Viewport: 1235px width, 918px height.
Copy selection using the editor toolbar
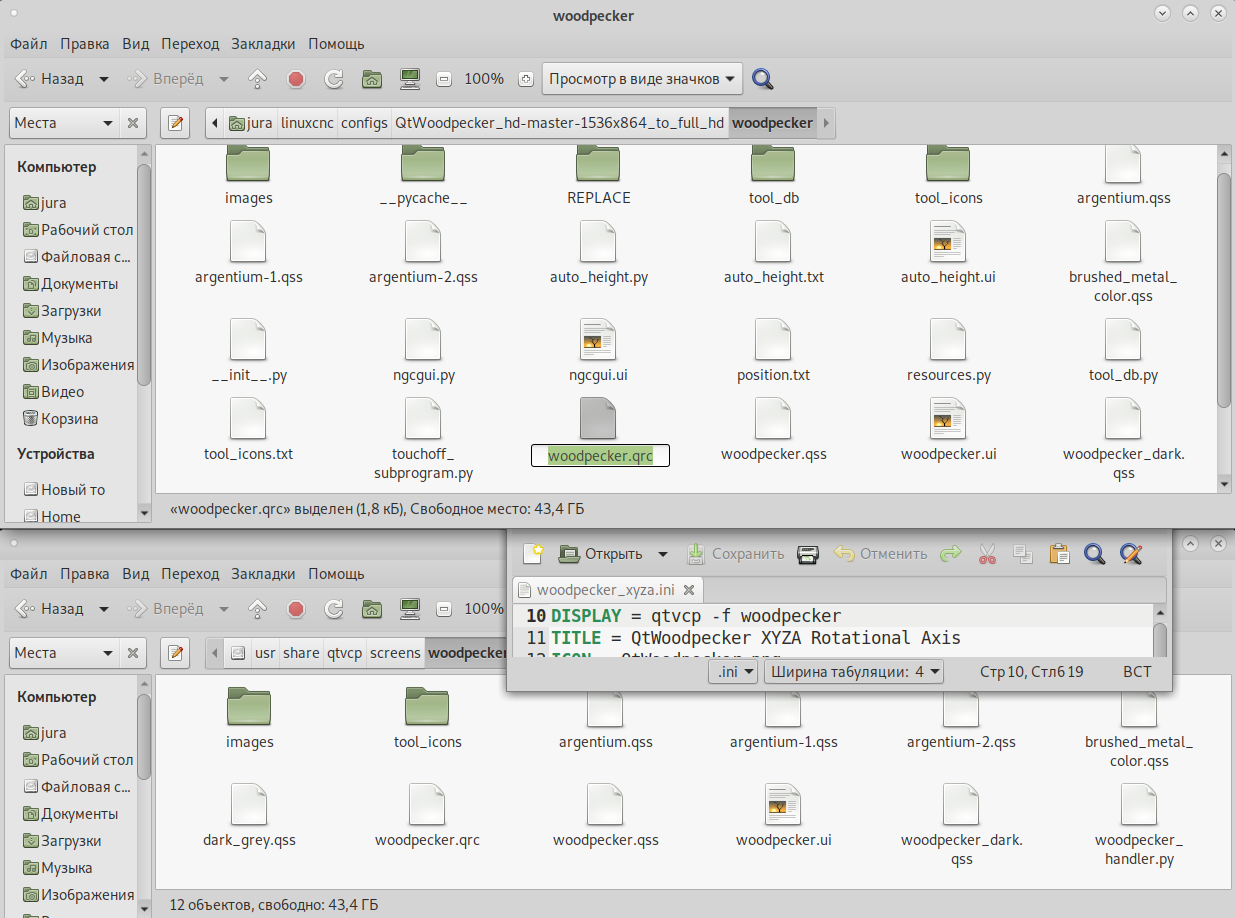pyautogui.click(x=1023, y=553)
